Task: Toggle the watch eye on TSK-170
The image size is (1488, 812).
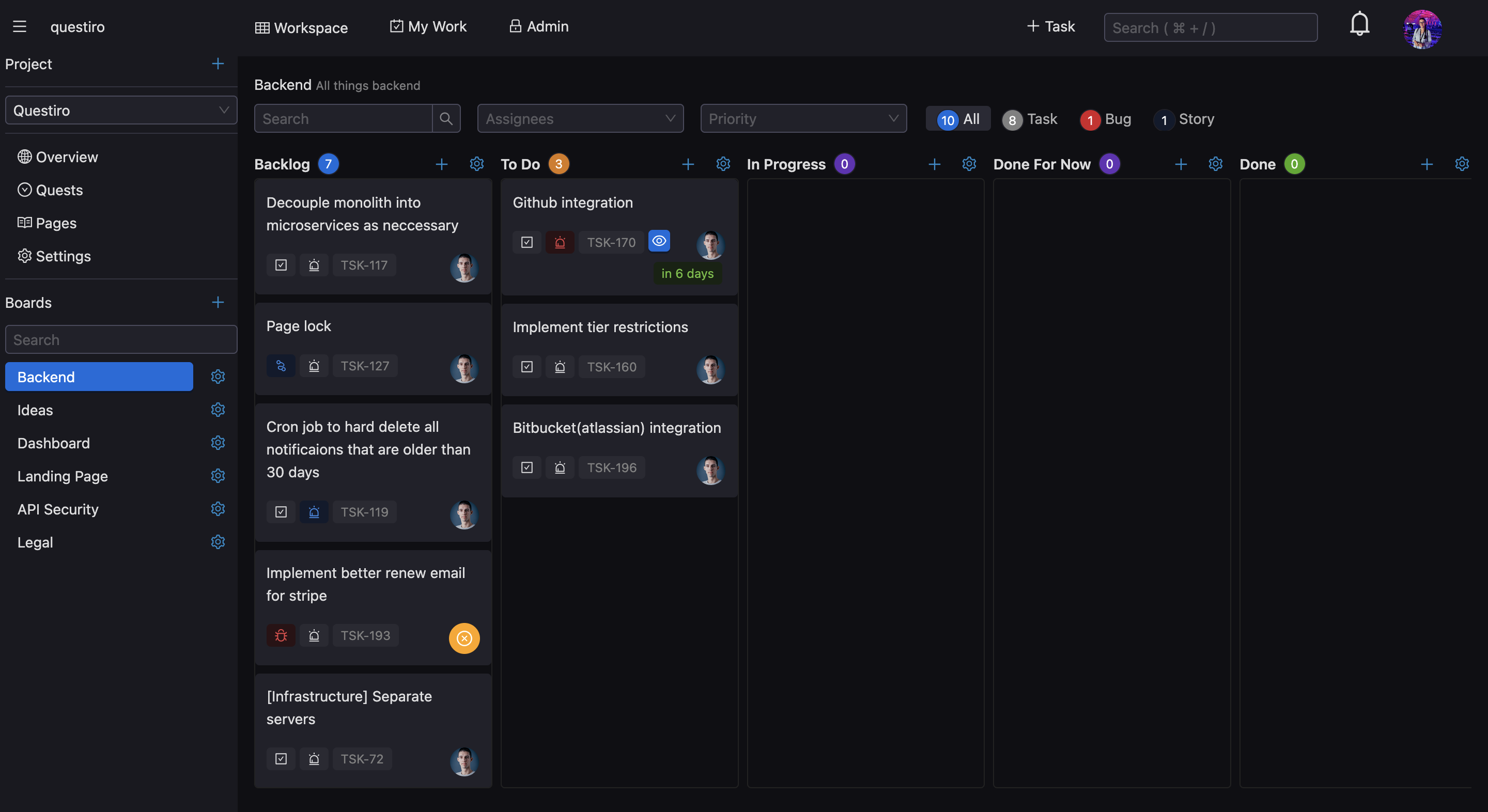Action: point(659,241)
